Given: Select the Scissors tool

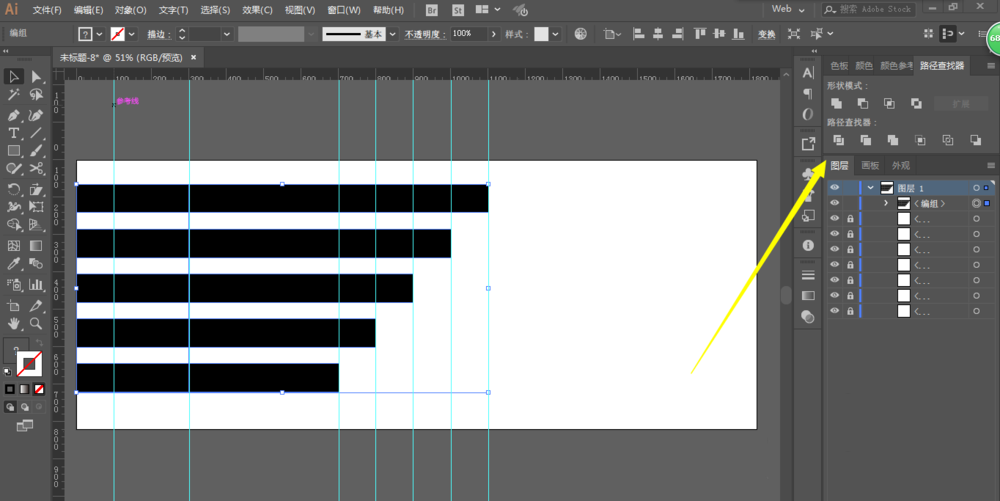Looking at the screenshot, I should point(36,169).
